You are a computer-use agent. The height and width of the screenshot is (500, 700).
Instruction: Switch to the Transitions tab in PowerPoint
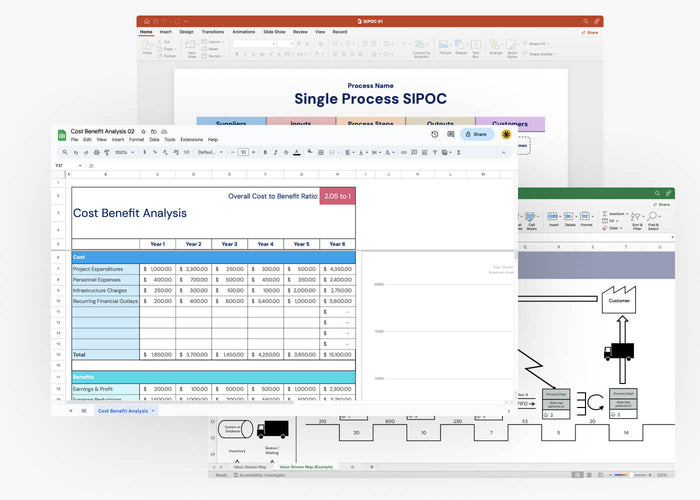click(212, 31)
